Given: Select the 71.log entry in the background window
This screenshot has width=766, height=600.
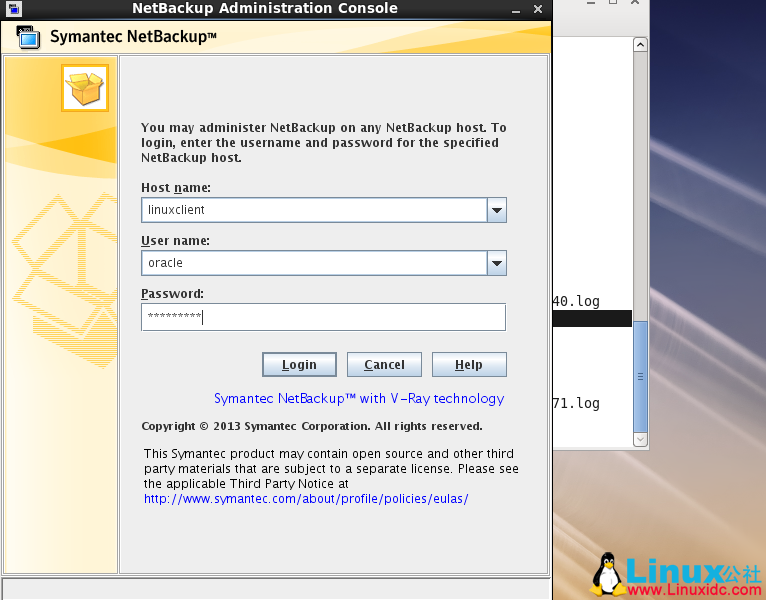Looking at the screenshot, I should point(576,403).
